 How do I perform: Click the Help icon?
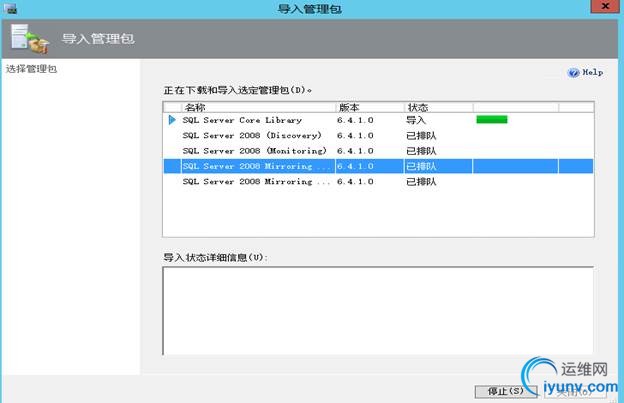tap(573, 72)
